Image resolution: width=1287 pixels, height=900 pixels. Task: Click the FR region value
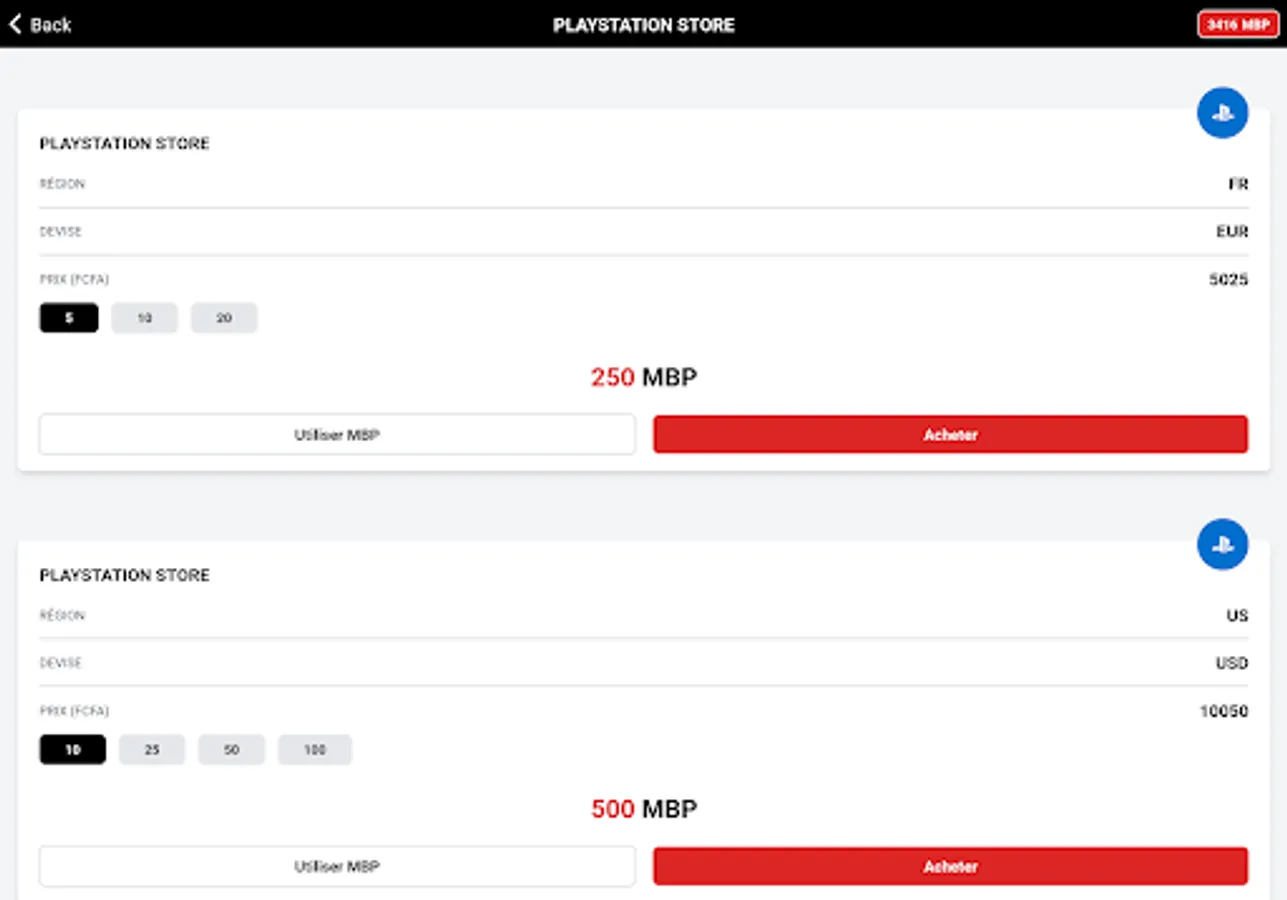point(1238,184)
